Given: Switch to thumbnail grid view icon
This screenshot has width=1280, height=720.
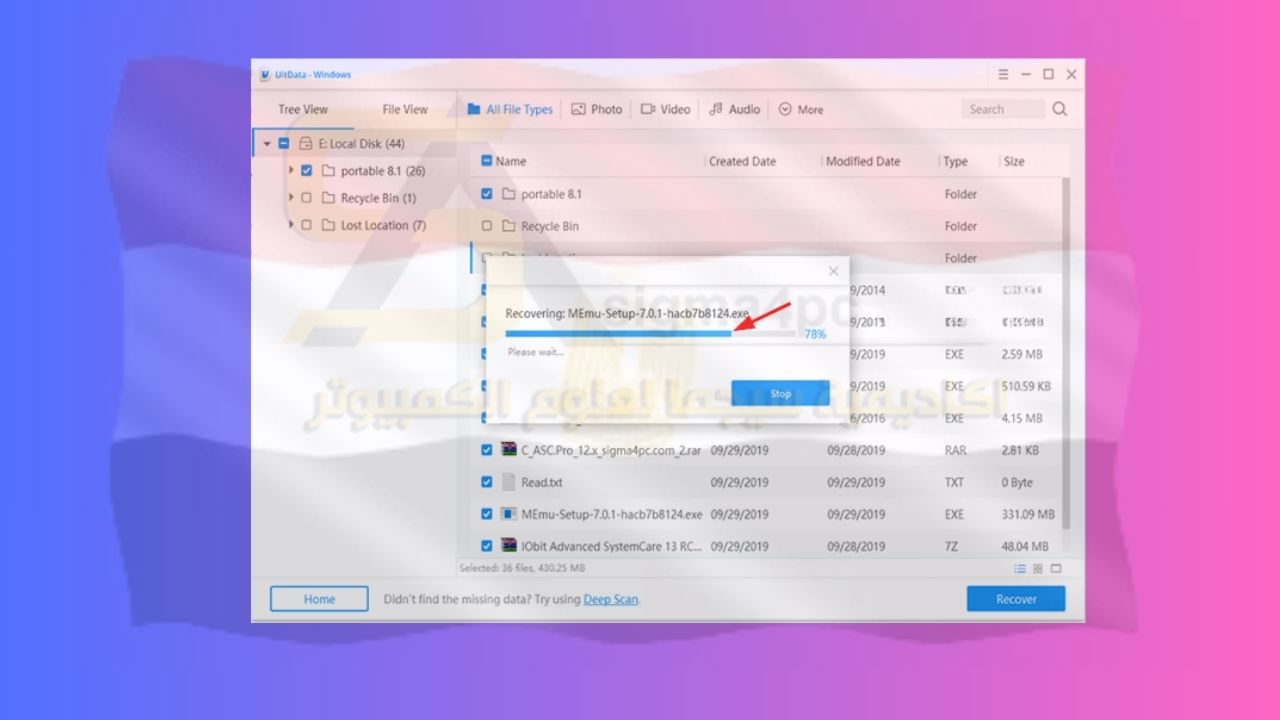Looking at the screenshot, I should [x=1038, y=568].
